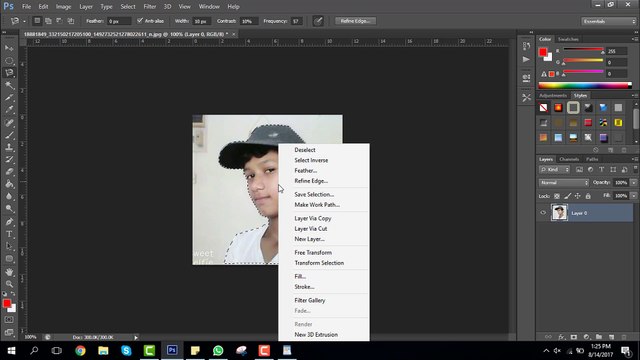Image resolution: width=640 pixels, height=360 pixels.
Task: Select the Magnetic Lasso tool
Action: point(9,73)
